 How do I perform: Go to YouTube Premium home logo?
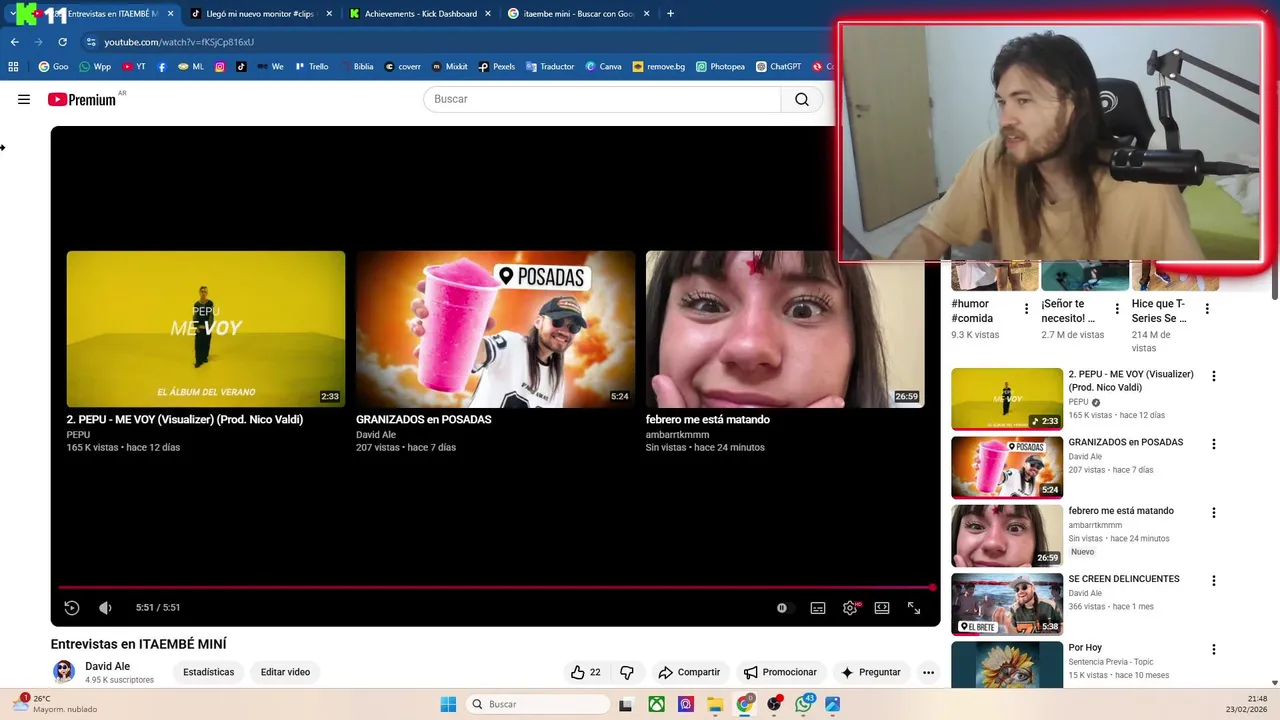tap(82, 99)
